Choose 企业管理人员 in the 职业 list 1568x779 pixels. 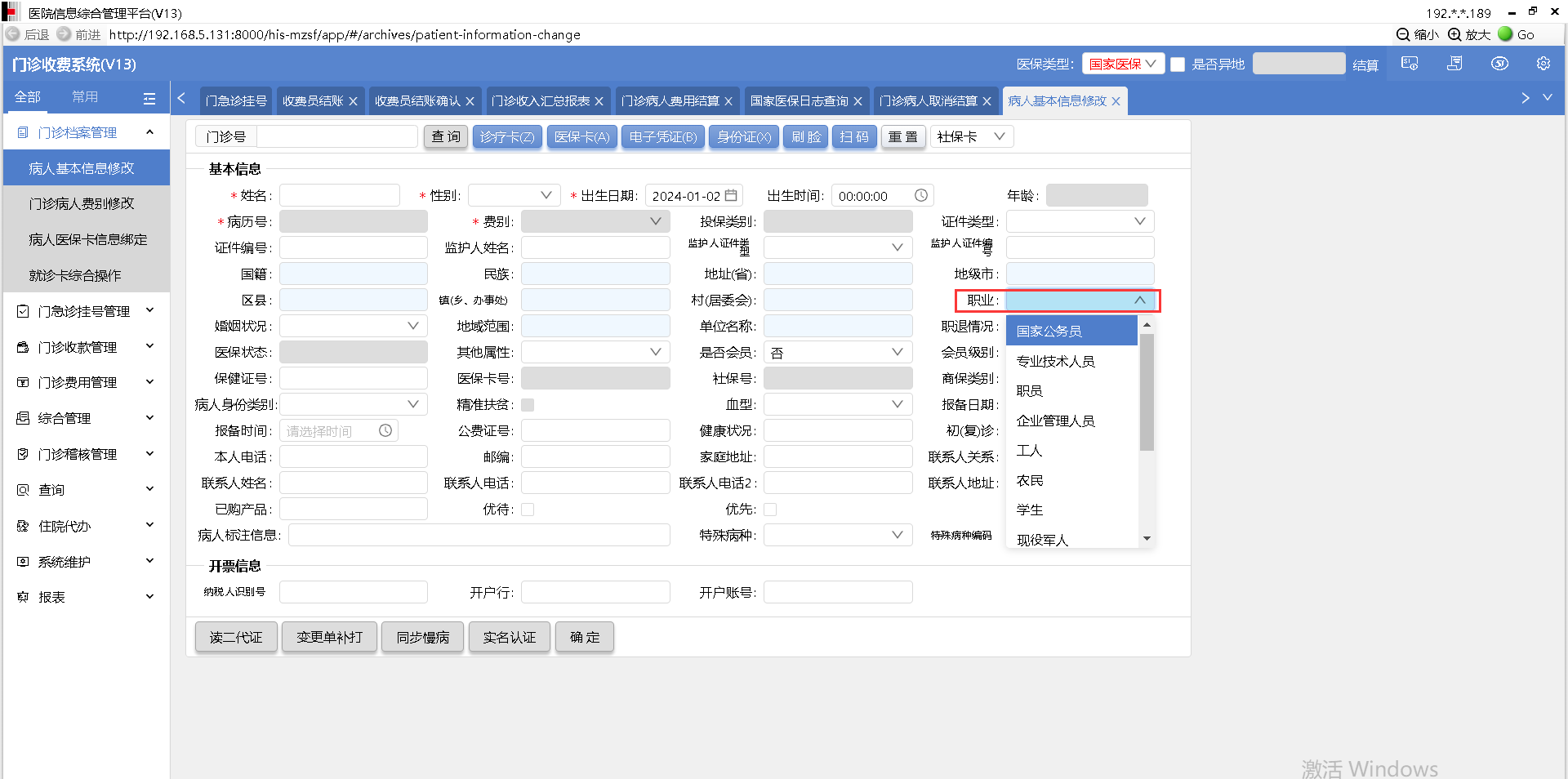point(1071,421)
